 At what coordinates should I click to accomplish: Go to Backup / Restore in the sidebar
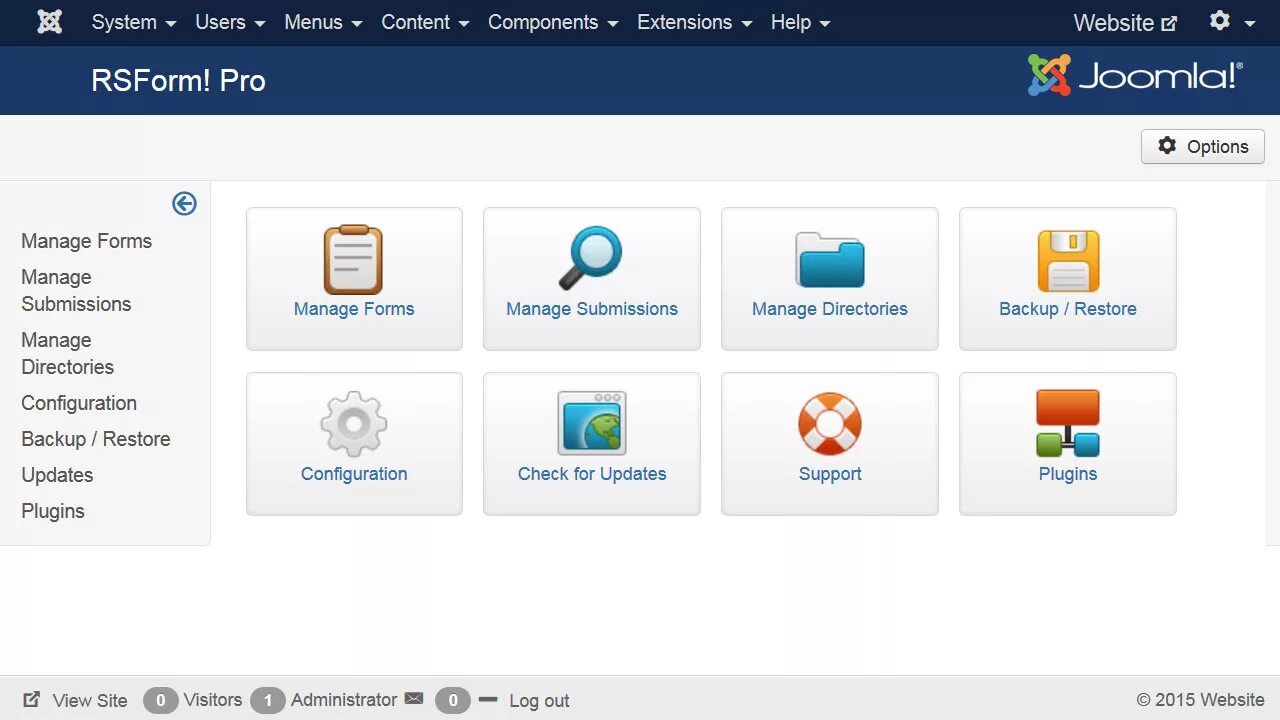click(96, 439)
